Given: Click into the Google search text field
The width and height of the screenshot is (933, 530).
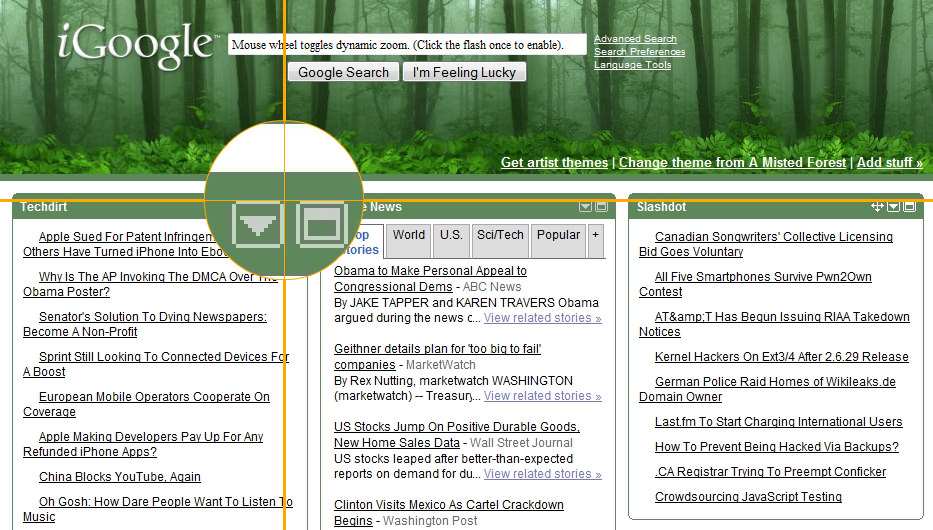Looking at the screenshot, I should tap(407, 45).
